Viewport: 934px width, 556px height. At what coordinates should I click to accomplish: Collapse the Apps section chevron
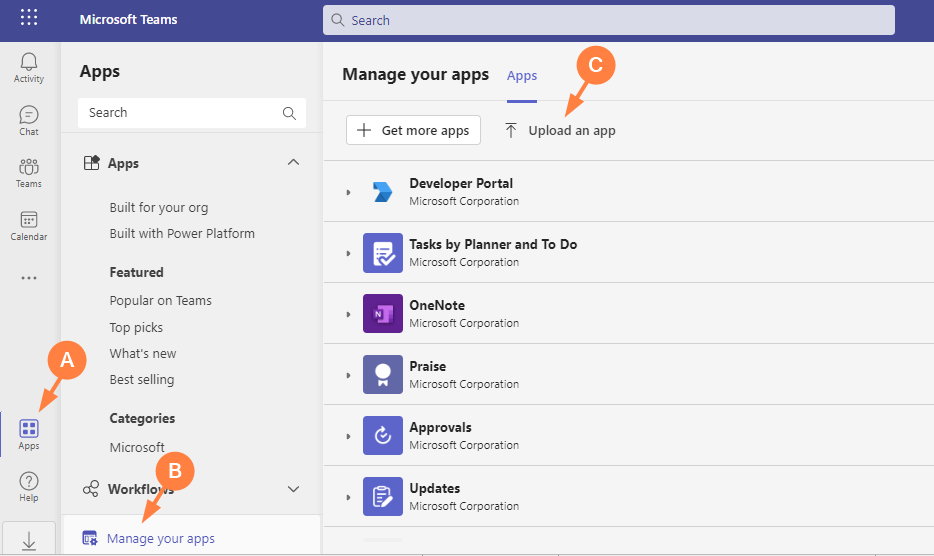pyautogui.click(x=293, y=162)
